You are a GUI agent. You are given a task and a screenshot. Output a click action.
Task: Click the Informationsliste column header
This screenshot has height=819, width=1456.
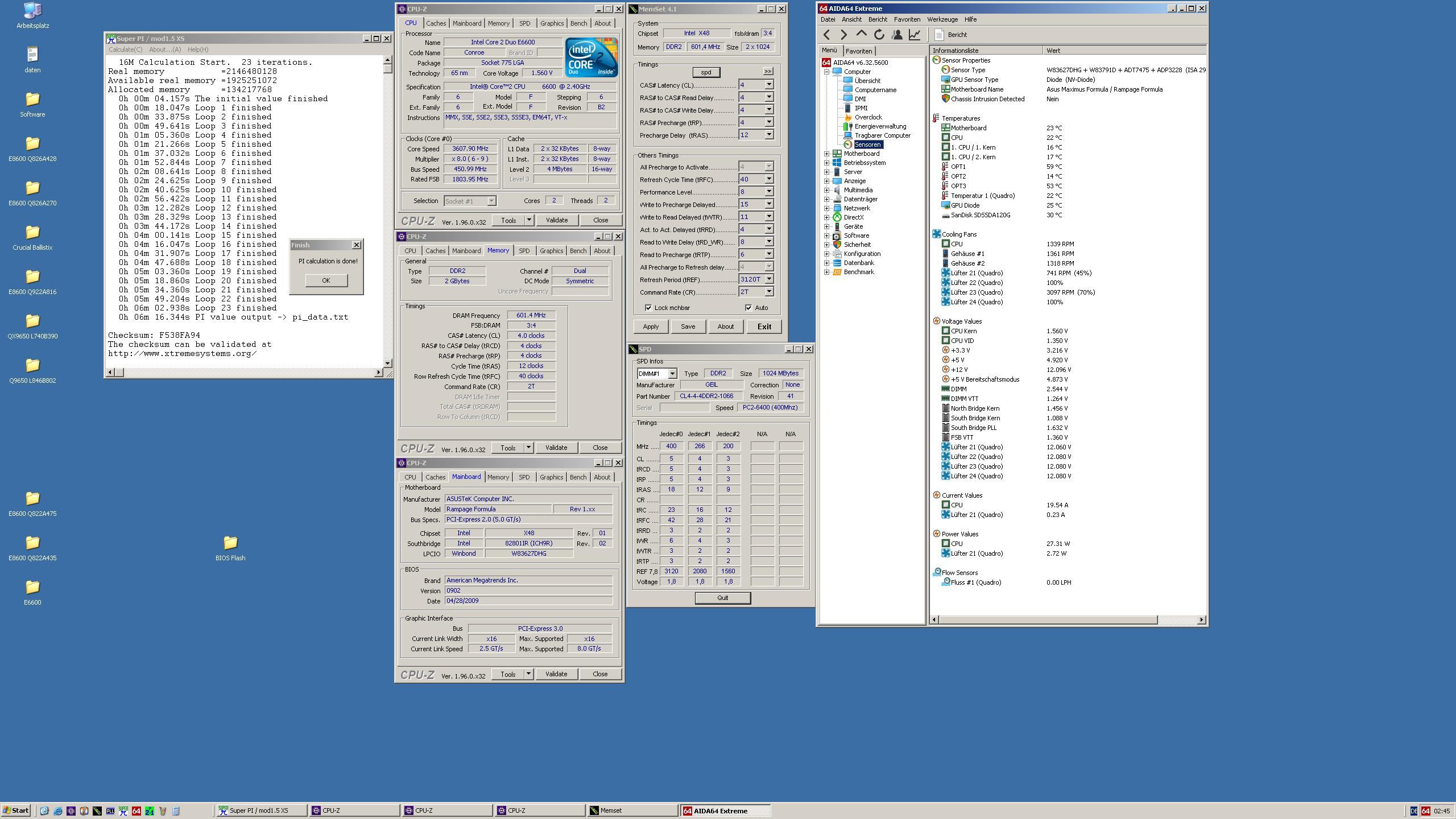[986, 51]
